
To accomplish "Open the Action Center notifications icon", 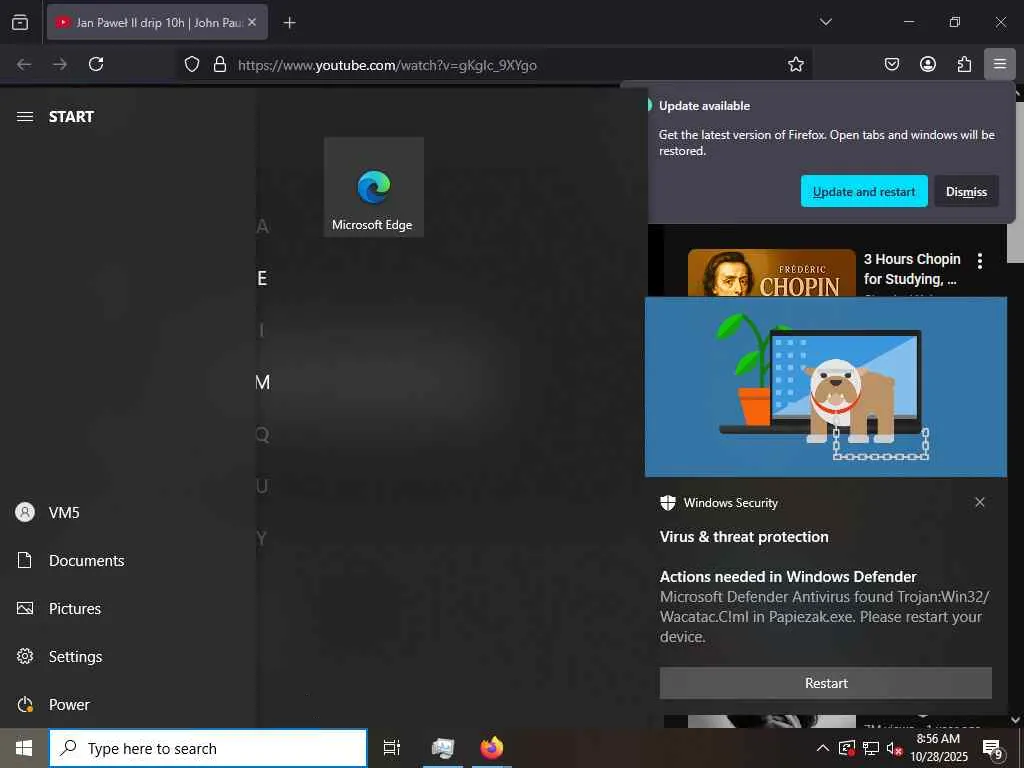I will click(993, 749).
